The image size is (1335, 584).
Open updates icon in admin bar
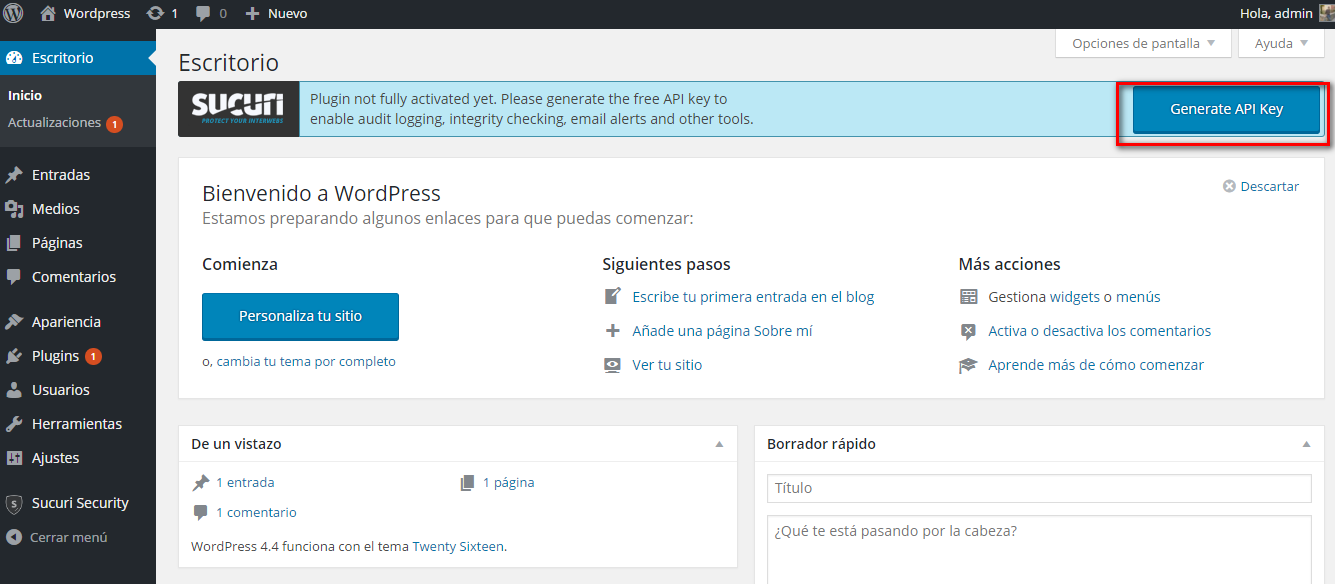[x=162, y=14]
